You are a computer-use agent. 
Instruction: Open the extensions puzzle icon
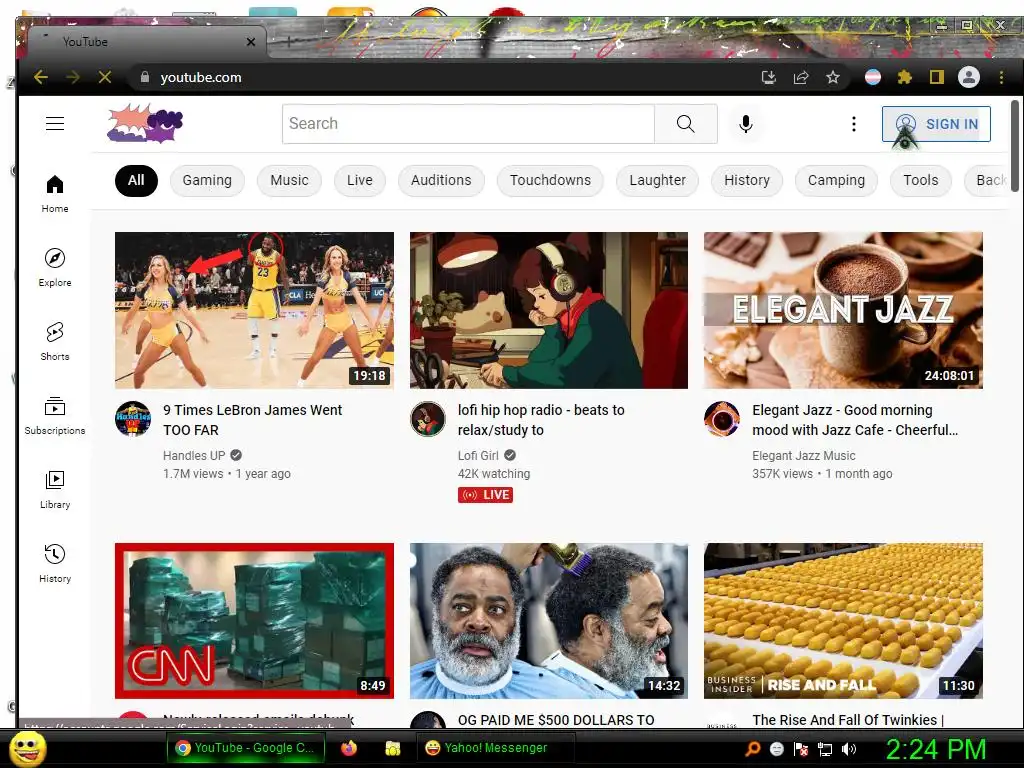904,78
